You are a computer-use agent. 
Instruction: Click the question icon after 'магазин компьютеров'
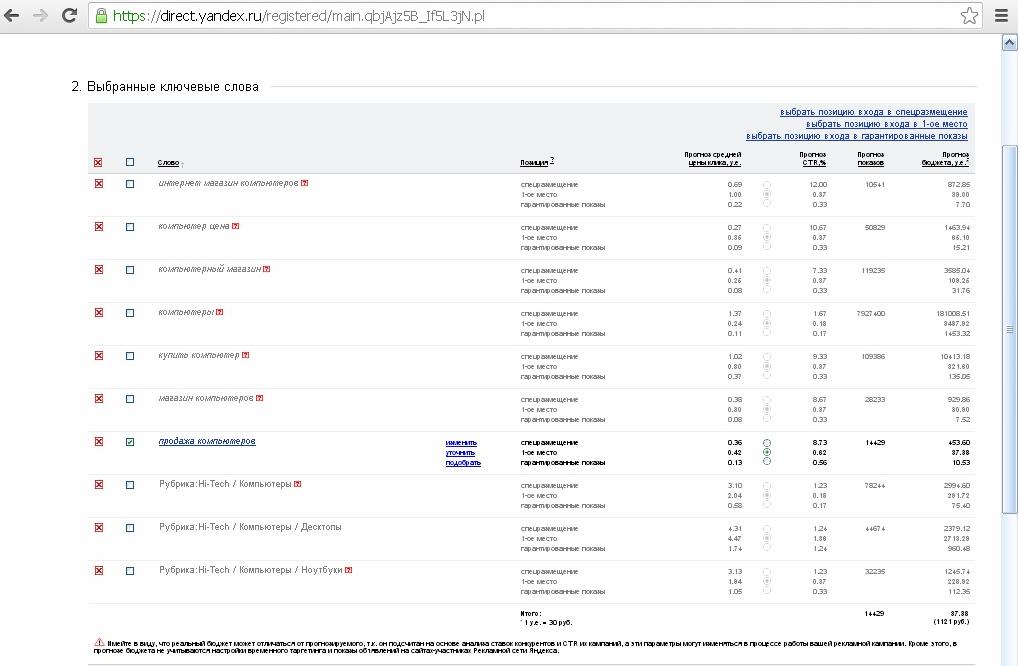coord(259,398)
